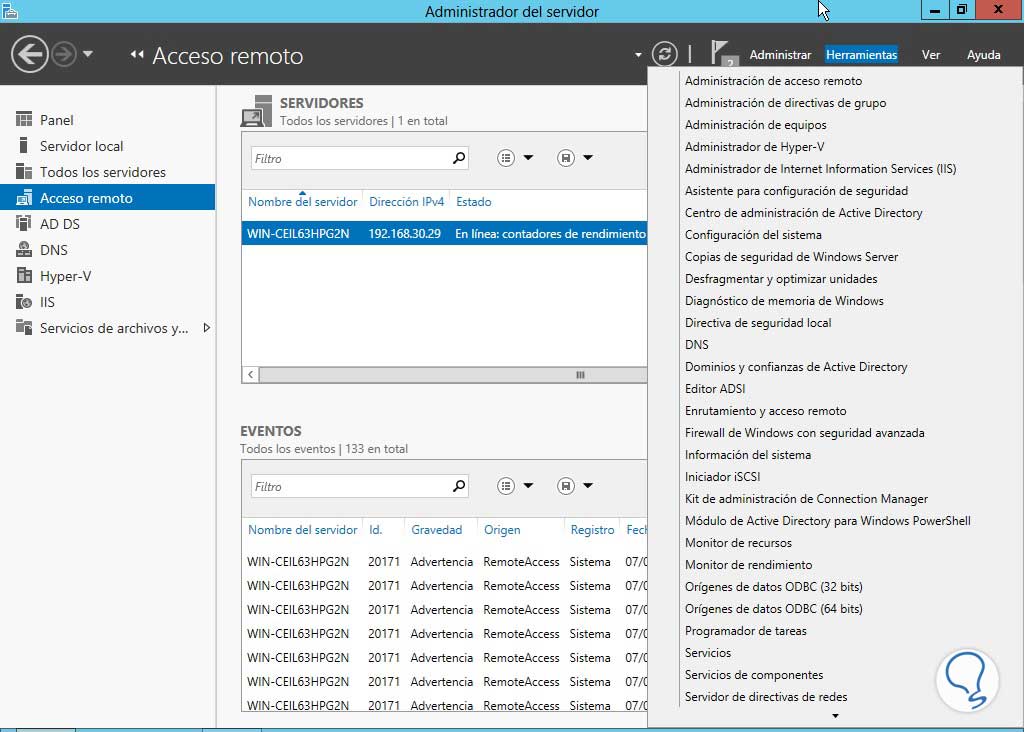Click search magnifier in Eventos filter

point(459,486)
